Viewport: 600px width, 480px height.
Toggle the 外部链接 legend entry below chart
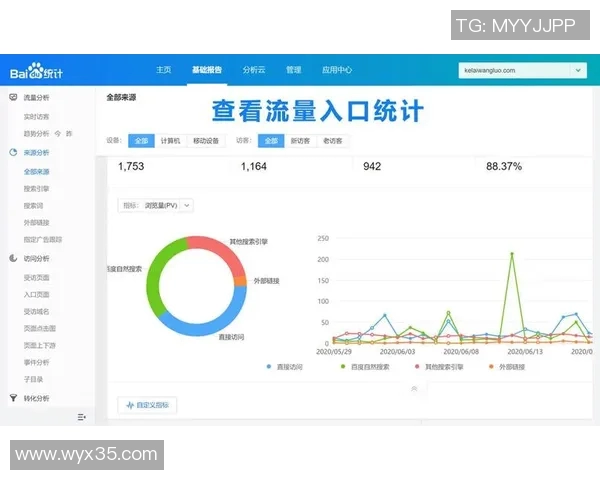click(x=507, y=367)
